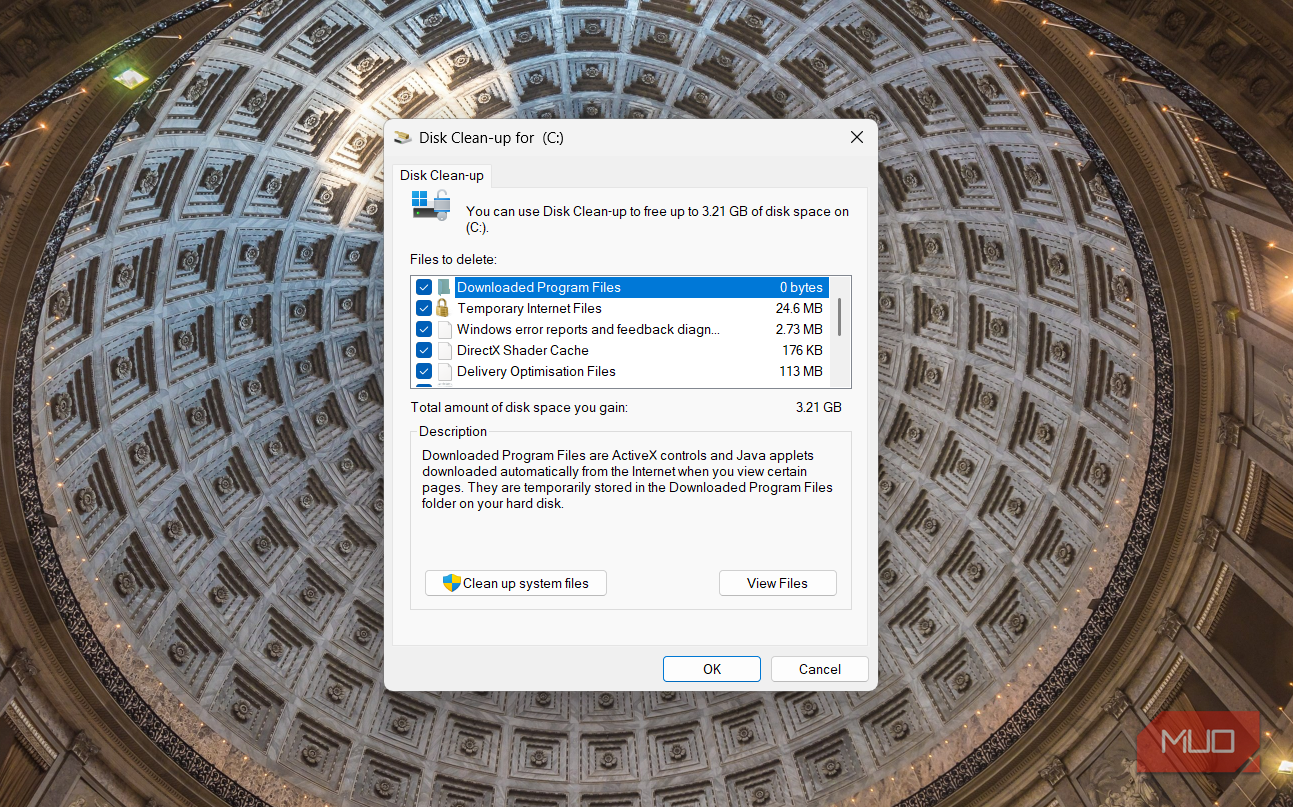Open View Files
1293x807 pixels.
[777, 583]
